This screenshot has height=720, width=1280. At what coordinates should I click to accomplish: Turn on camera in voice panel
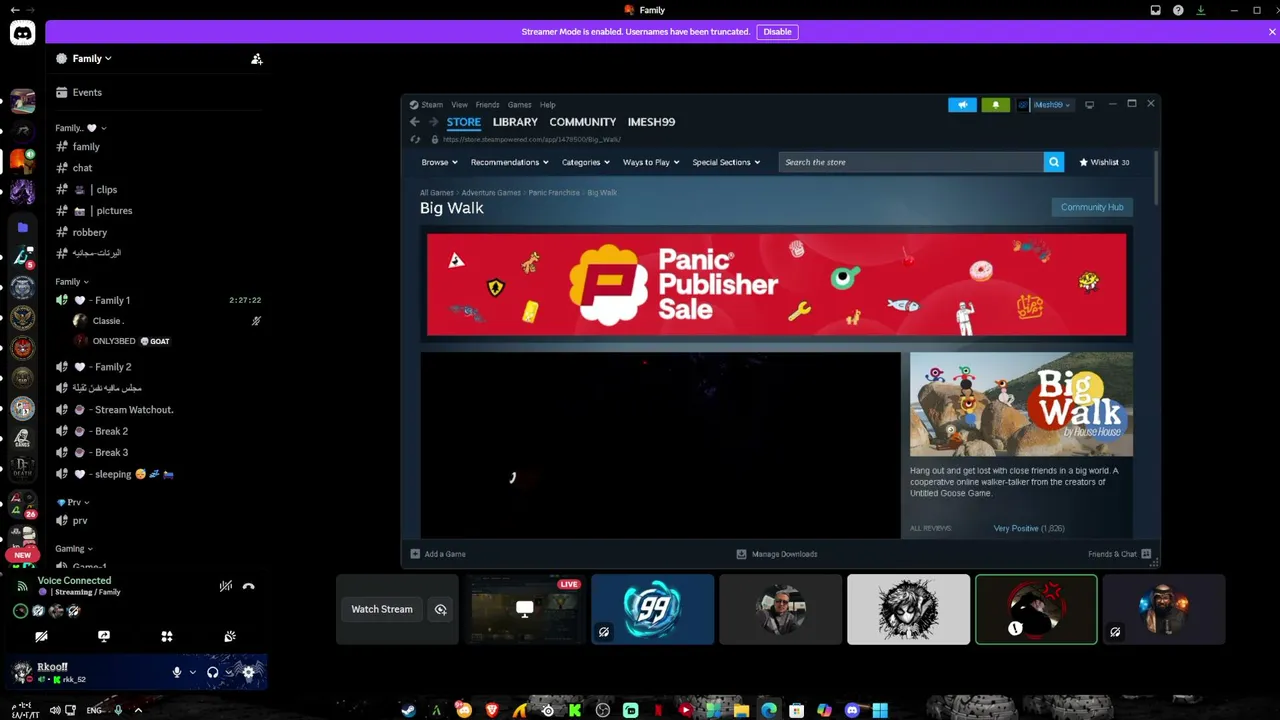pos(41,636)
